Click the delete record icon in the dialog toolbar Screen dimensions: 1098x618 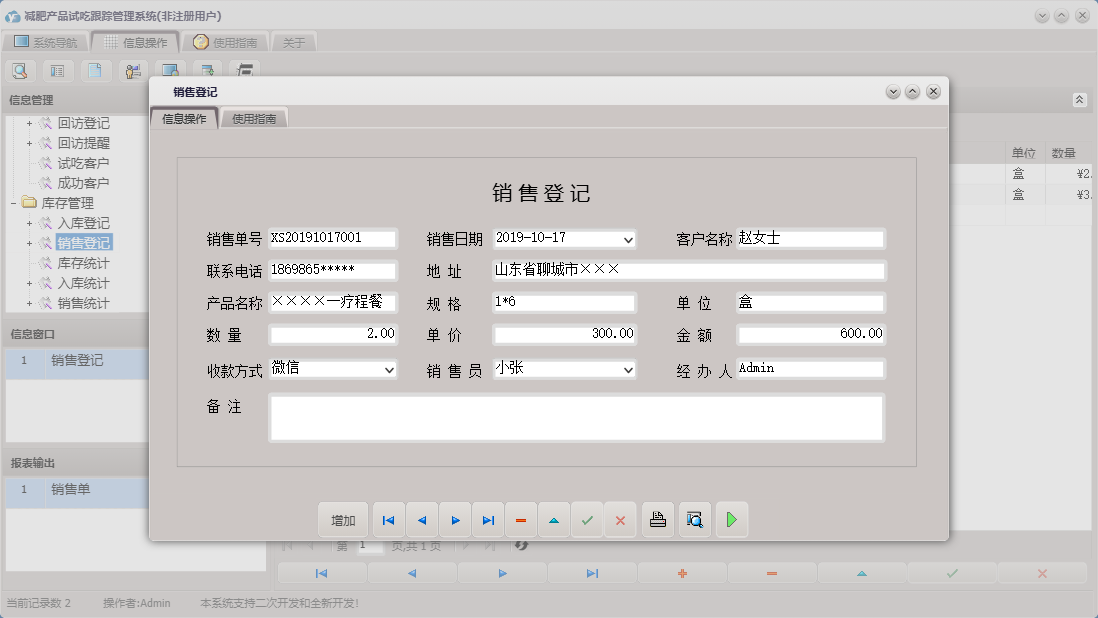(x=520, y=519)
